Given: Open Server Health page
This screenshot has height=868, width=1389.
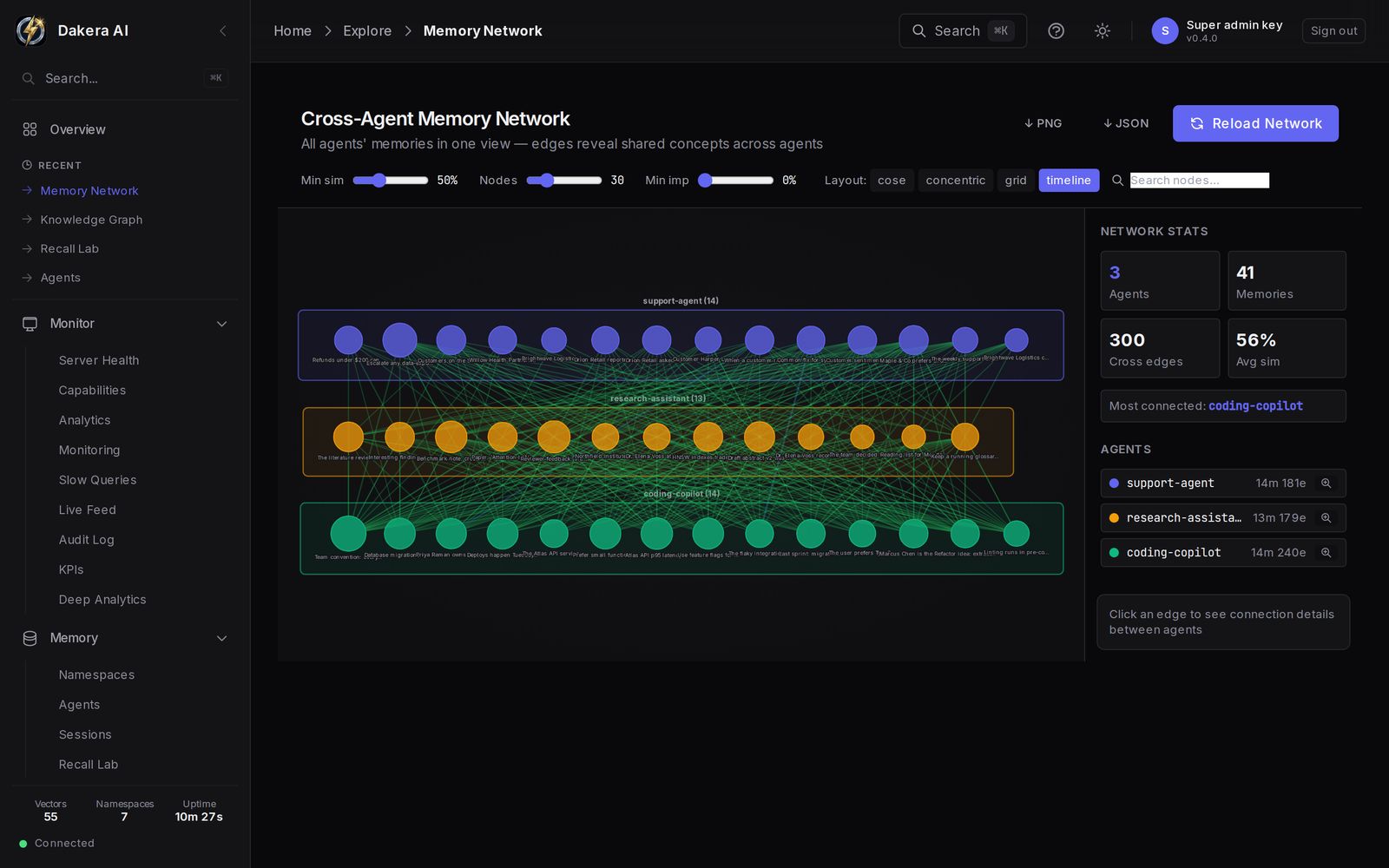Looking at the screenshot, I should (99, 360).
